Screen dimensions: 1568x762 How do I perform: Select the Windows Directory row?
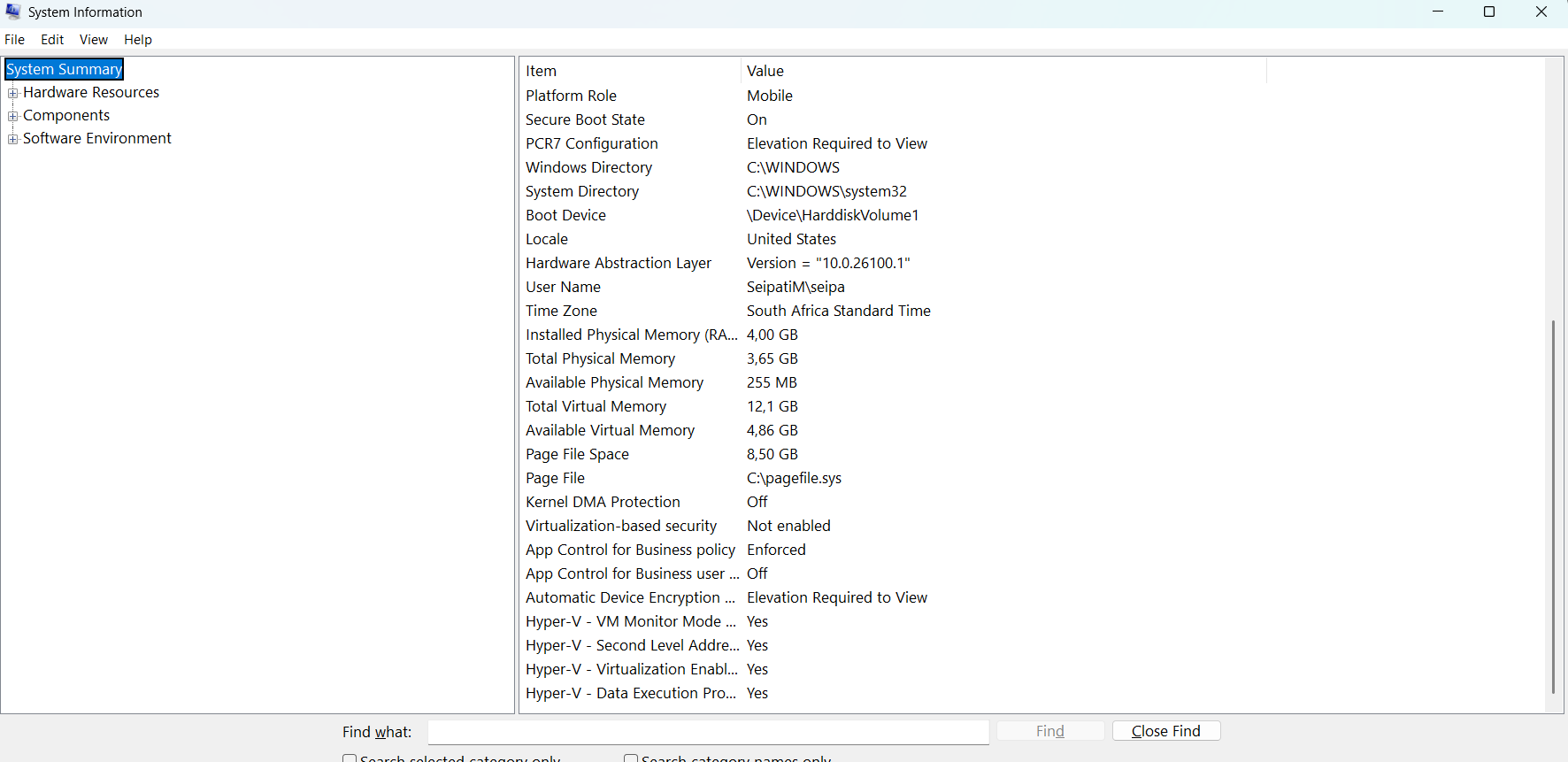pyautogui.click(x=894, y=167)
